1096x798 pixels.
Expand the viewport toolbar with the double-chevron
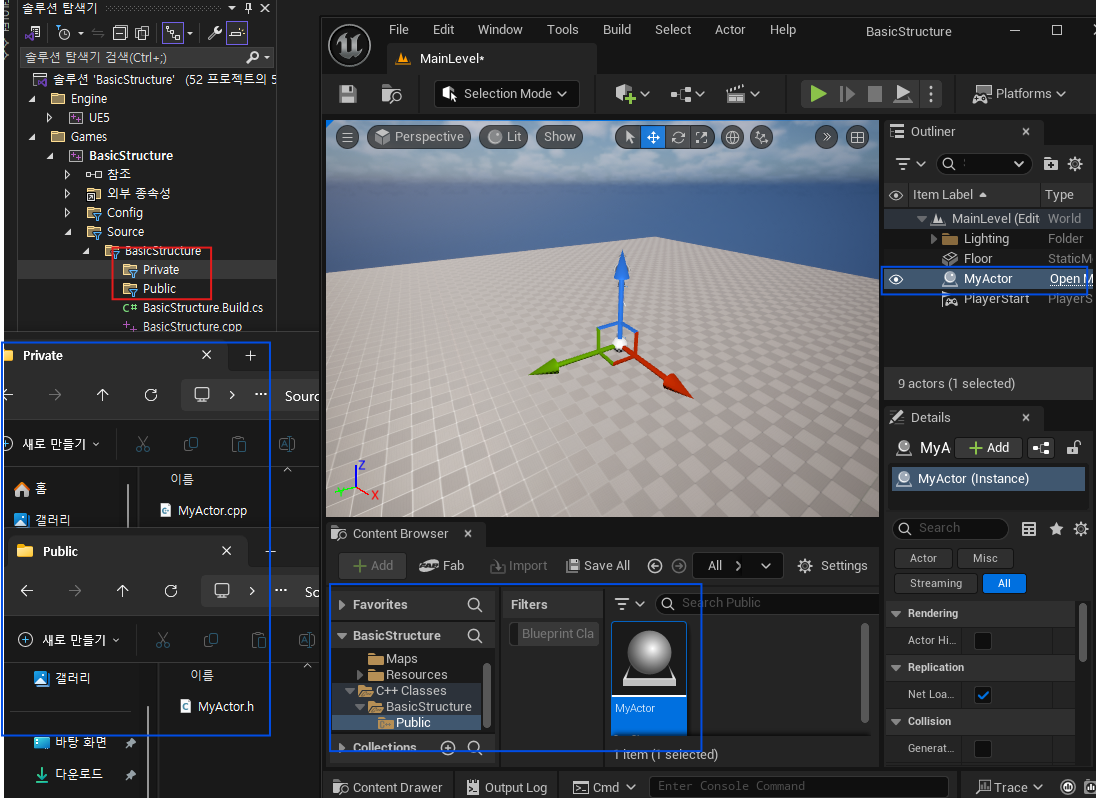827,137
